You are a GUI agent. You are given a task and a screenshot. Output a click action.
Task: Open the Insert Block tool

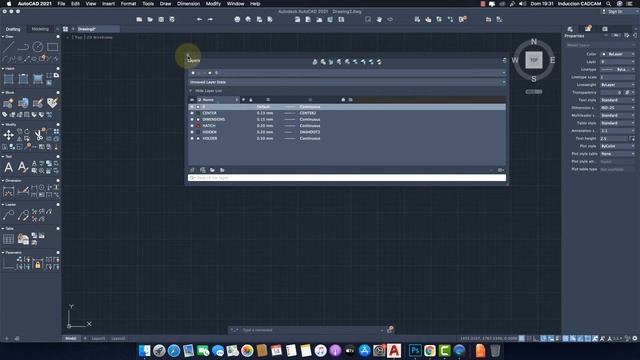coord(9,103)
